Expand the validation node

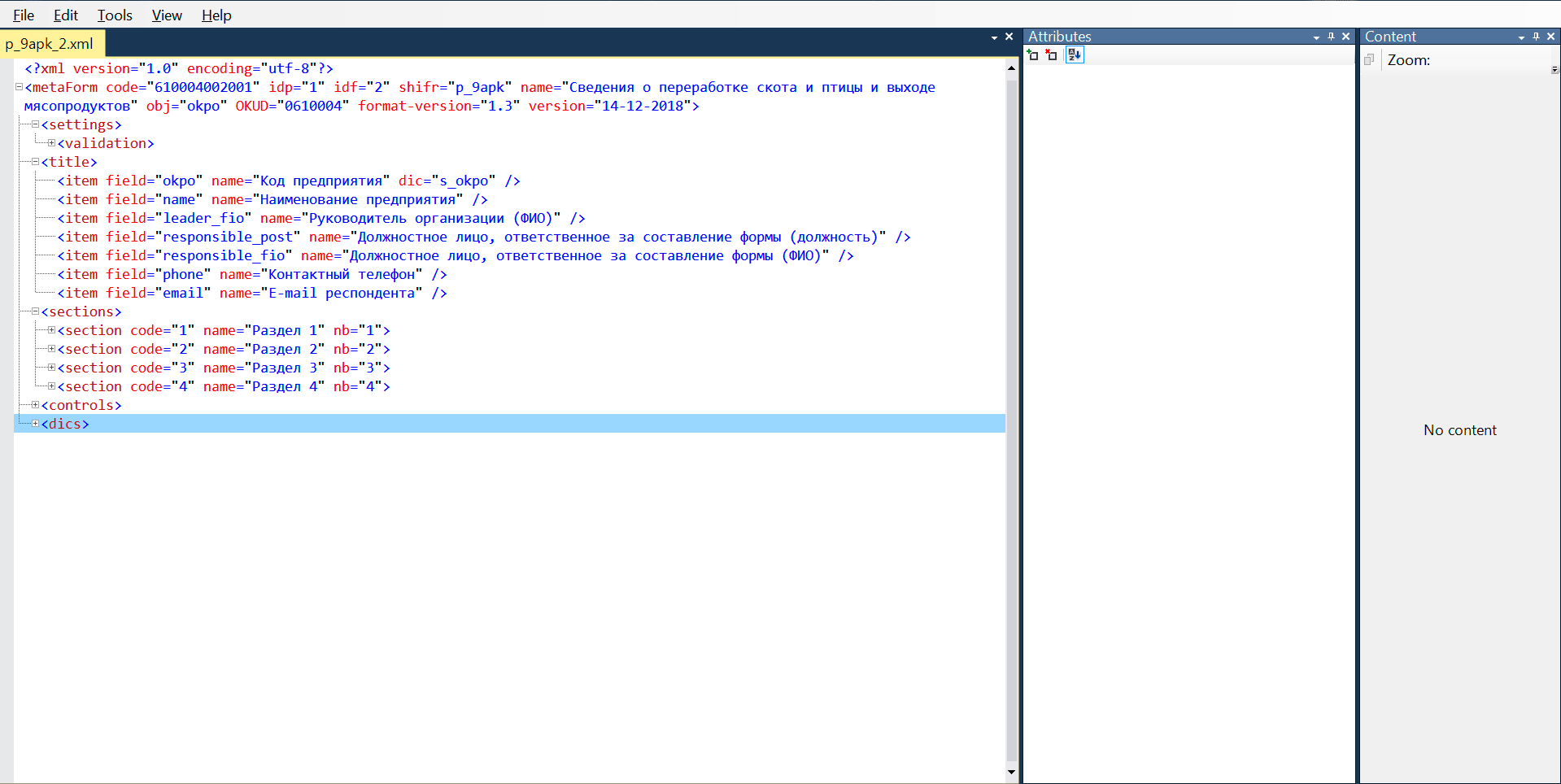(51, 143)
